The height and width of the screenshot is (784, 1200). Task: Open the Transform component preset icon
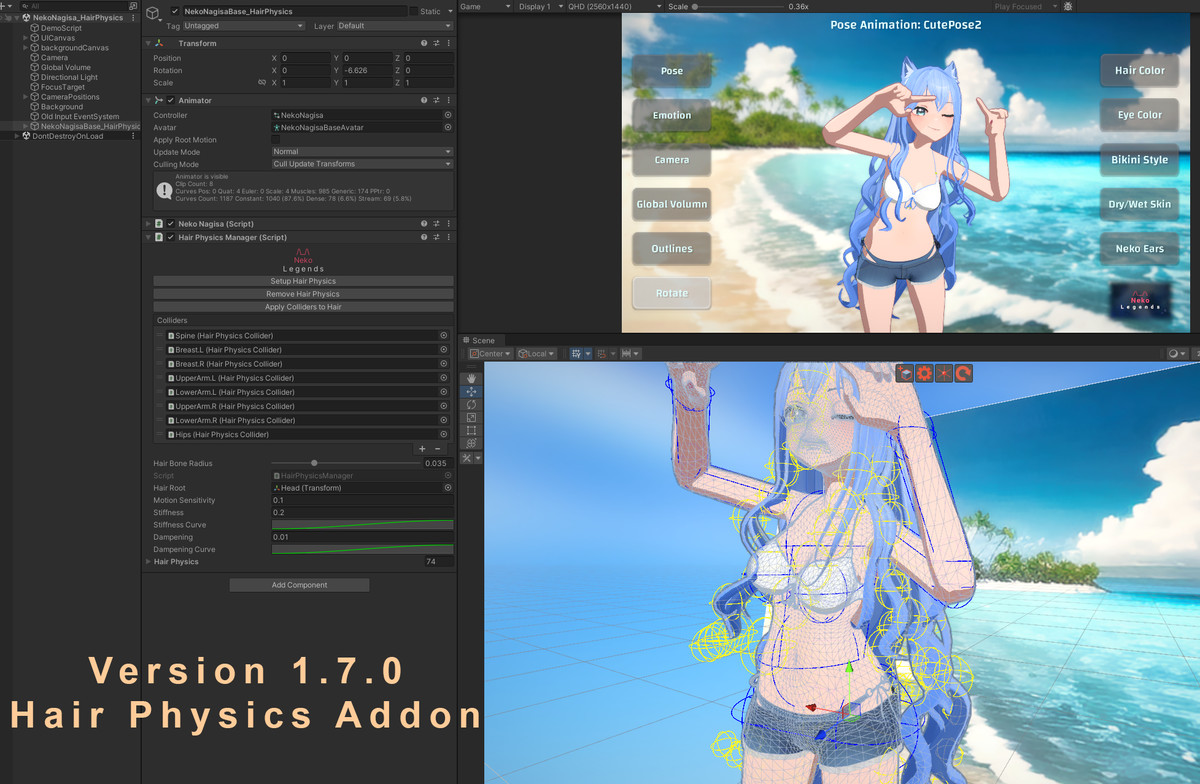[x=436, y=44]
